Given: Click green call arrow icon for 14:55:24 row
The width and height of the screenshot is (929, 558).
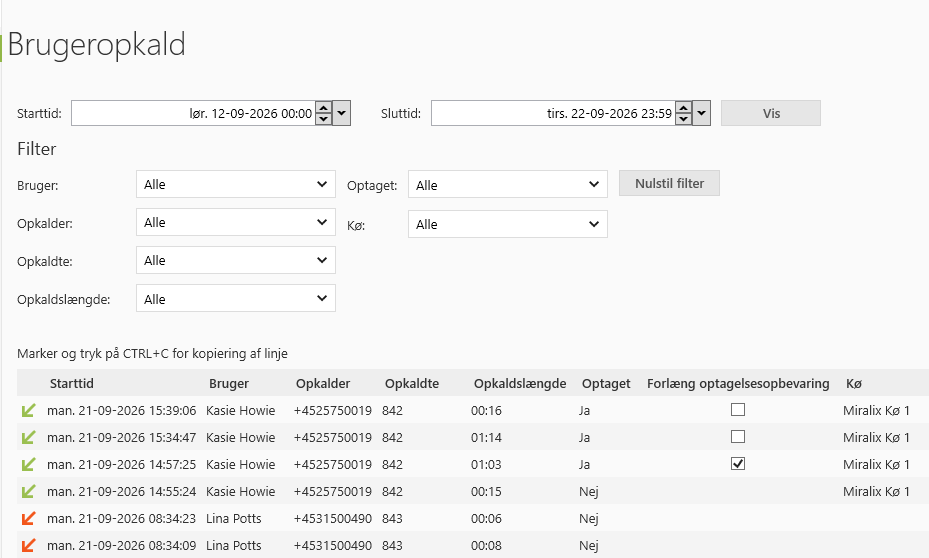Looking at the screenshot, I should tap(28, 492).
